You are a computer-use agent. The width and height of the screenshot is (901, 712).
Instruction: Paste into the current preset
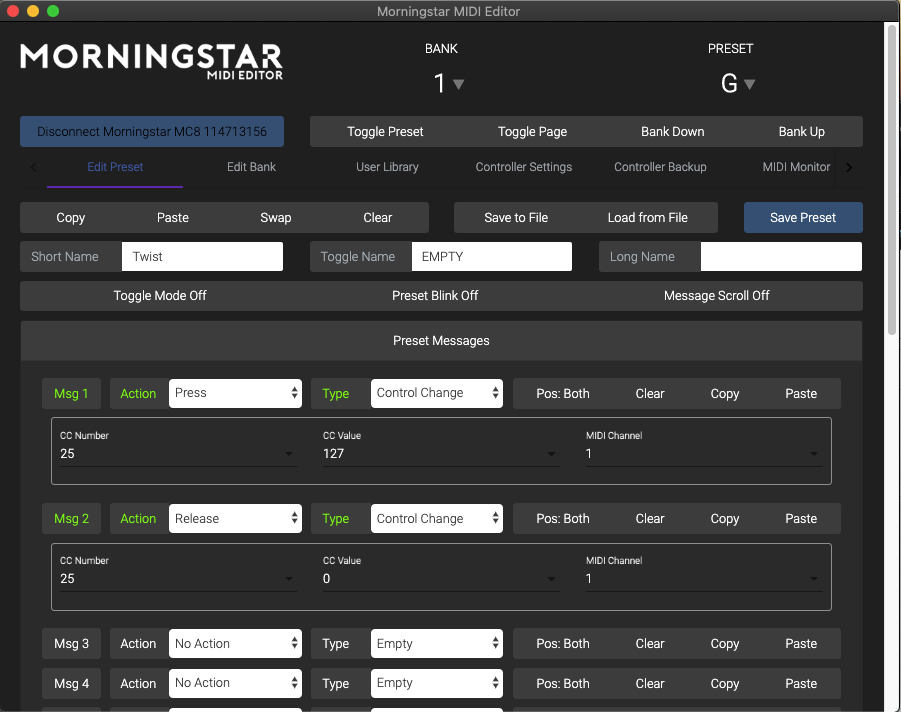click(172, 218)
